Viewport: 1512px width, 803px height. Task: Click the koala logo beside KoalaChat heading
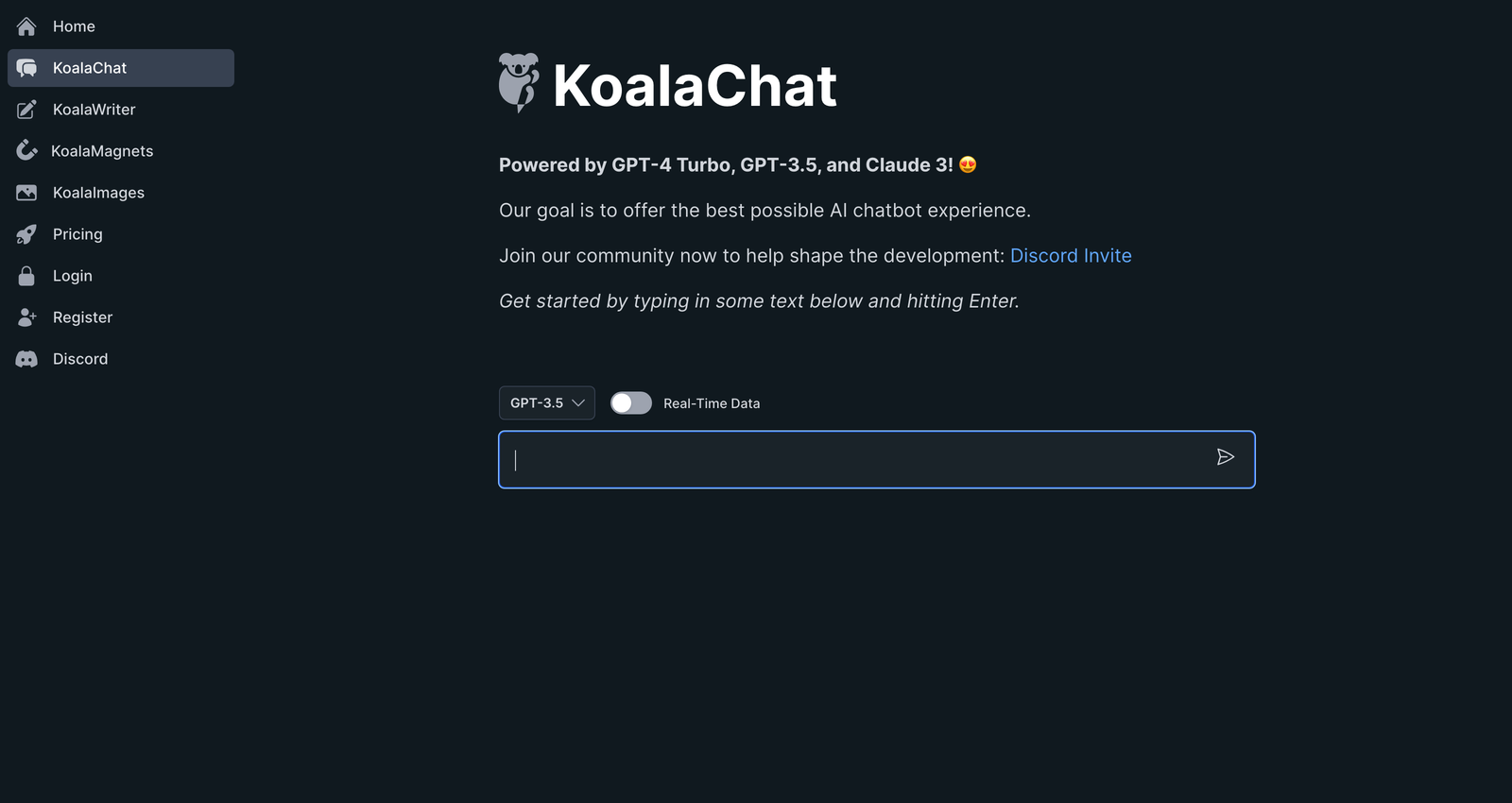(519, 83)
